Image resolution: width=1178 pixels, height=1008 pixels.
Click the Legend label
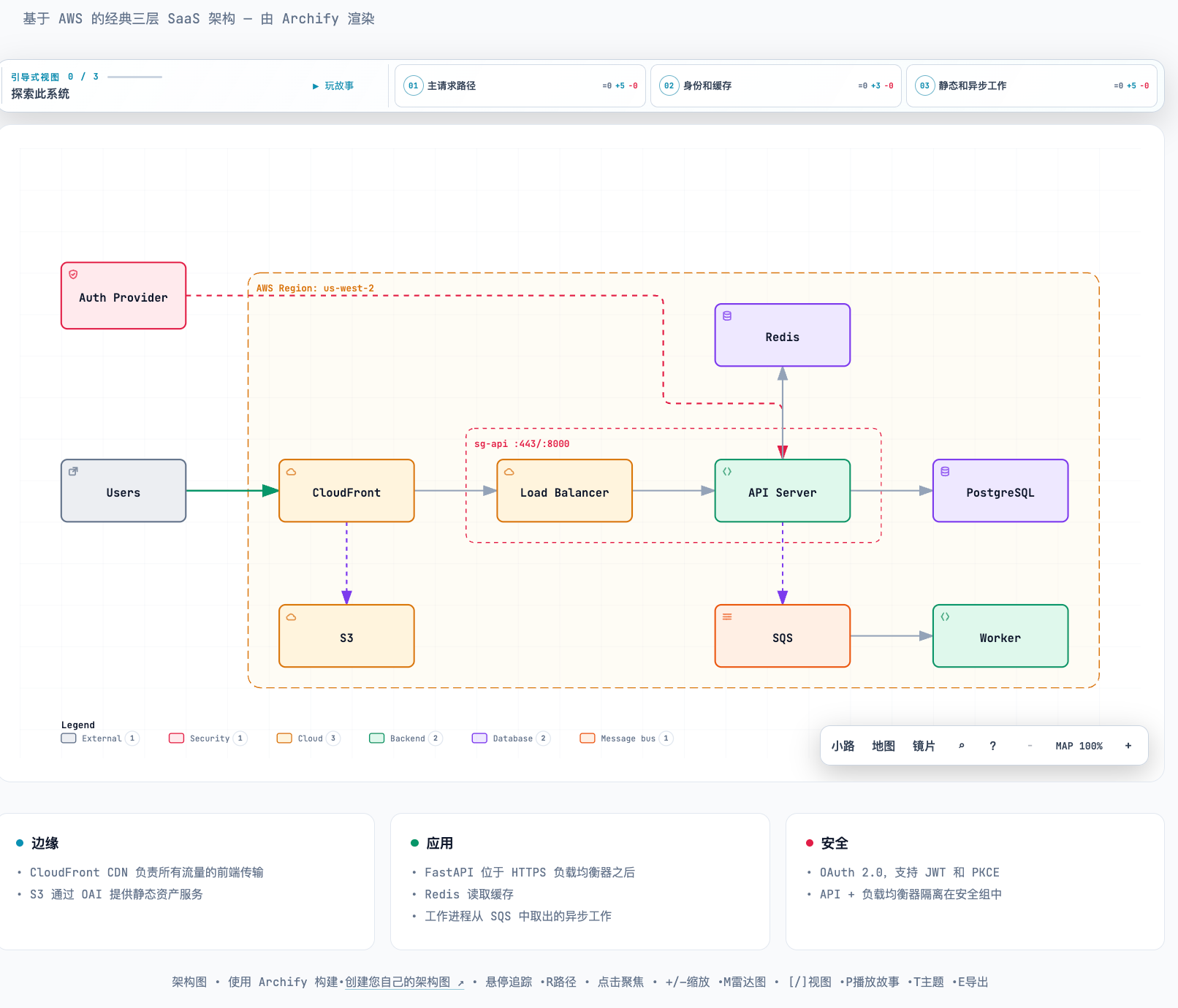(78, 725)
